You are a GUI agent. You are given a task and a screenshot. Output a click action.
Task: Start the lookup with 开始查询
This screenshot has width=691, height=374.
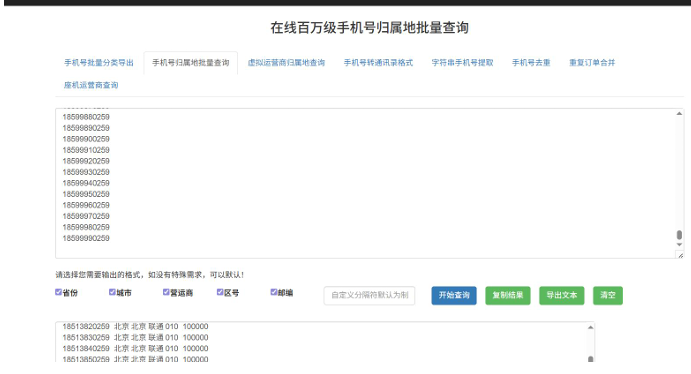pos(454,295)
